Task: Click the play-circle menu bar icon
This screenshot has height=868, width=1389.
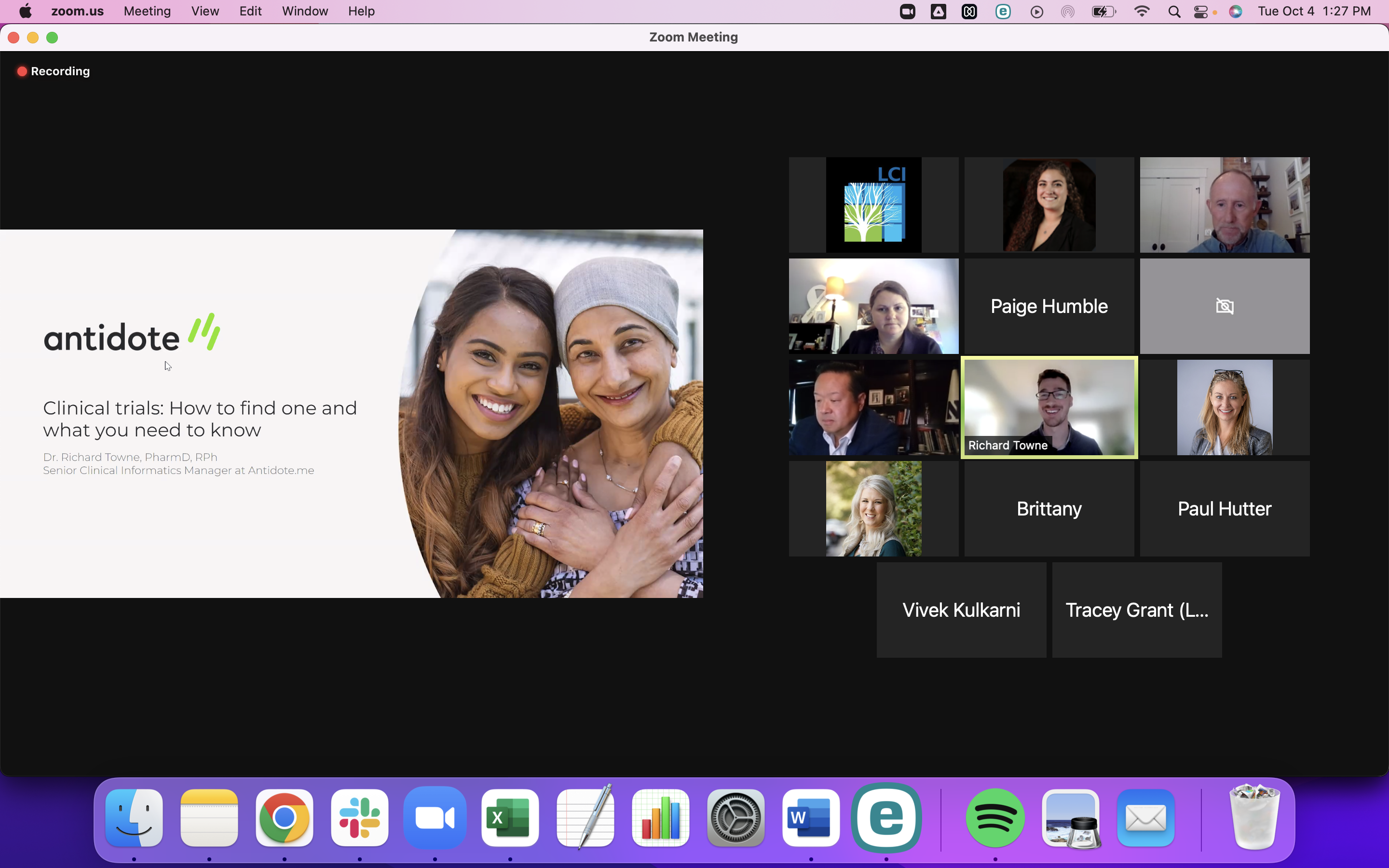Action: 1036,12
